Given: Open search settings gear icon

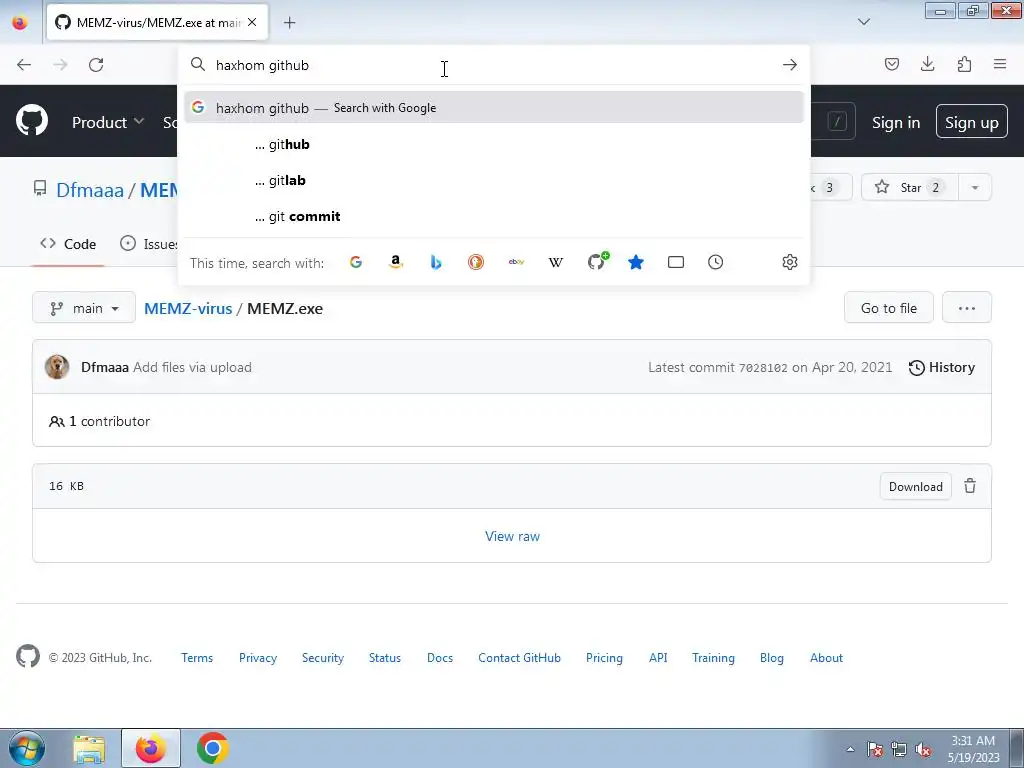Looking at the screenshot, I should [790, 262].
